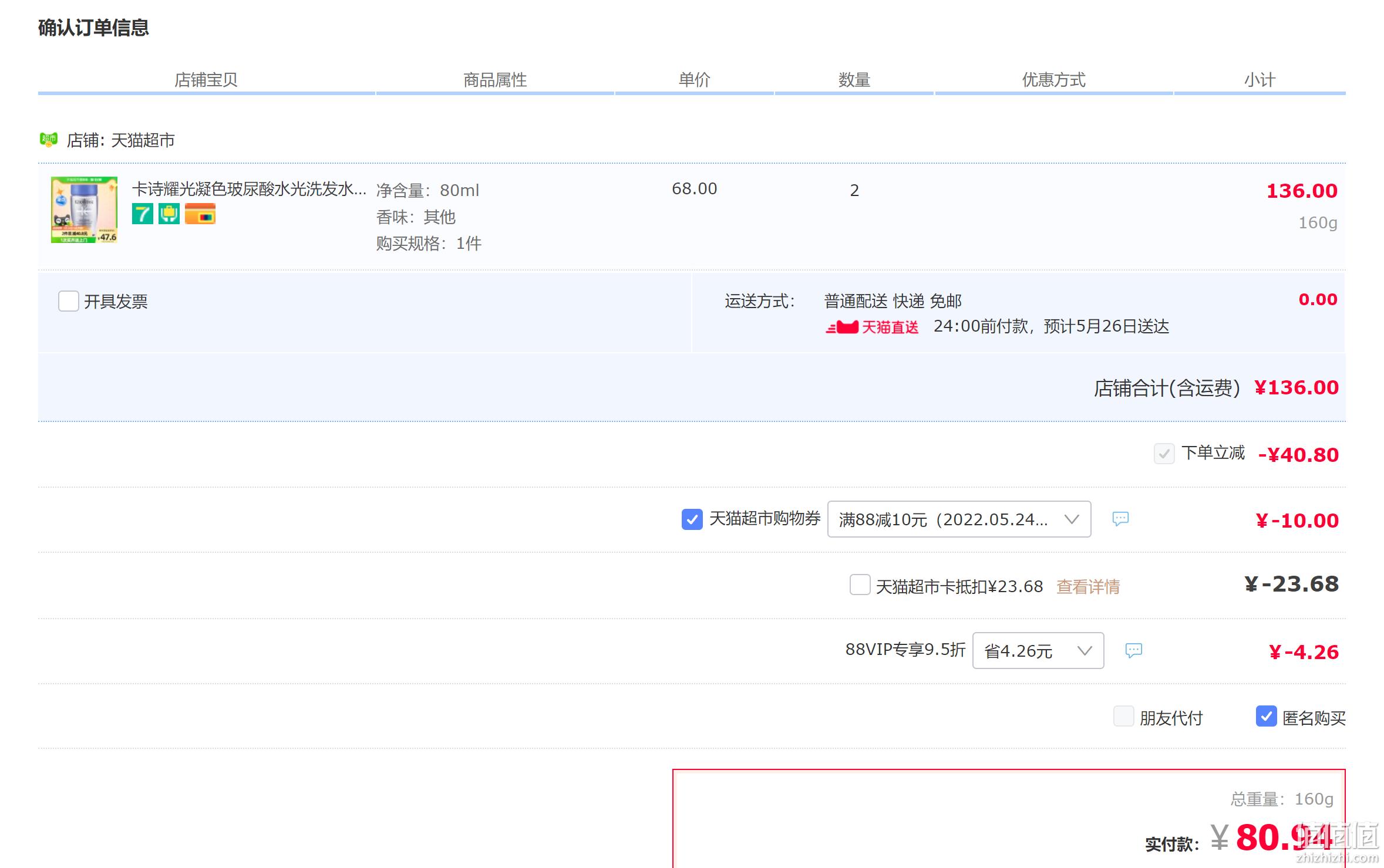
Task: Uncheck the 天猫超市购物券 coupon checkbox
Action: pyautogui.click(x=692, y=519)
